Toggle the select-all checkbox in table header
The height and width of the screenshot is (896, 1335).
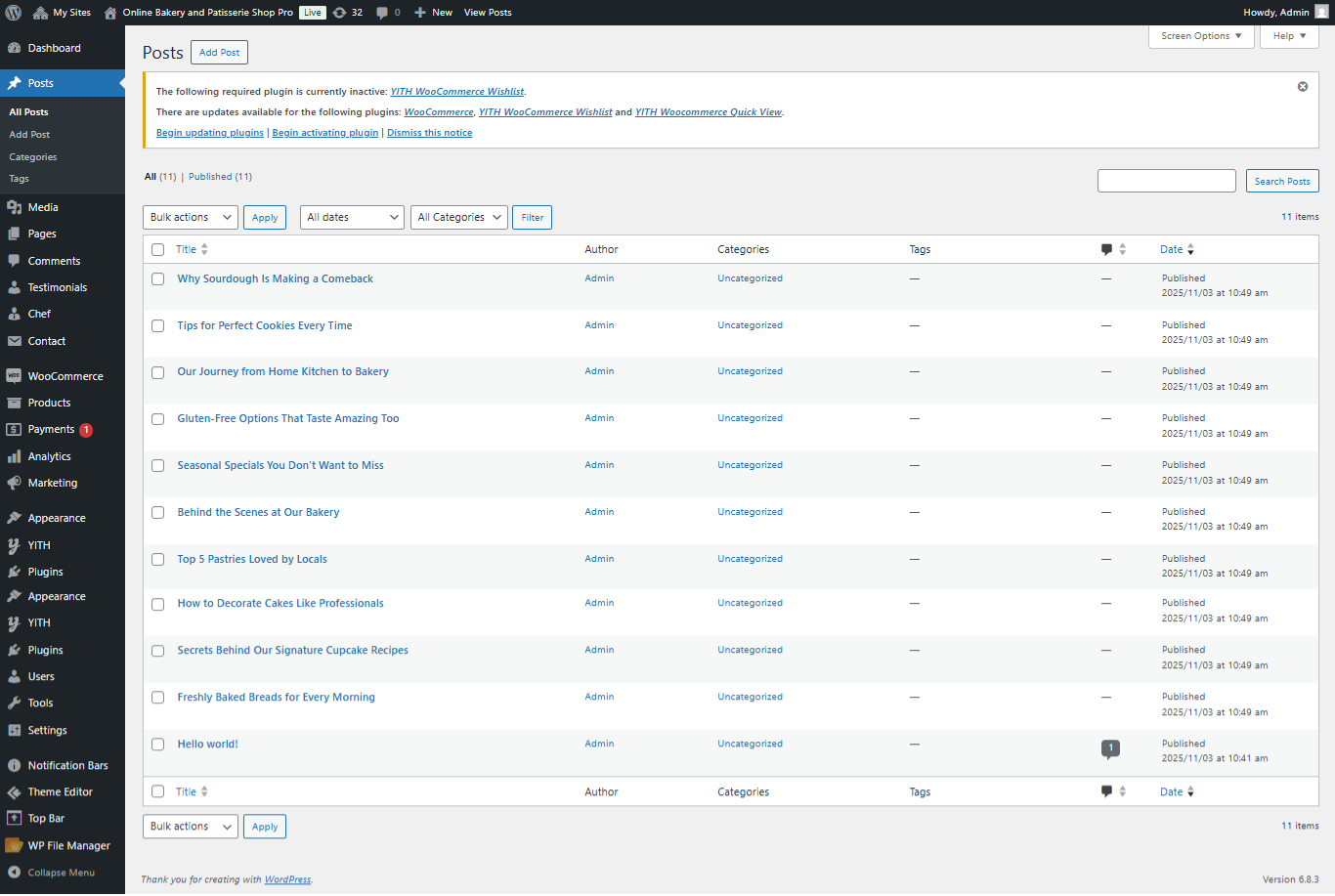pos(157,250)
